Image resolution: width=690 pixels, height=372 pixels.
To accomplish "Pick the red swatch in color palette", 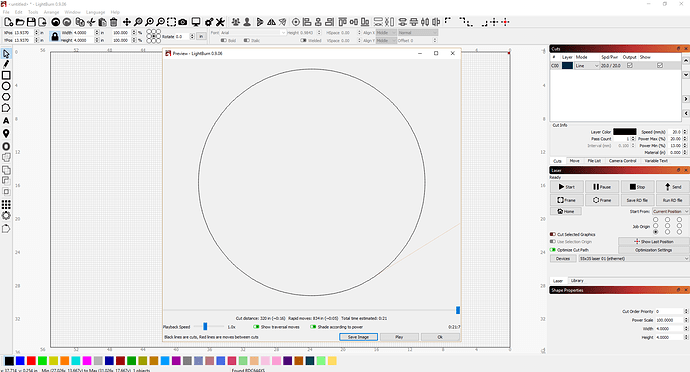I will 31,361.
